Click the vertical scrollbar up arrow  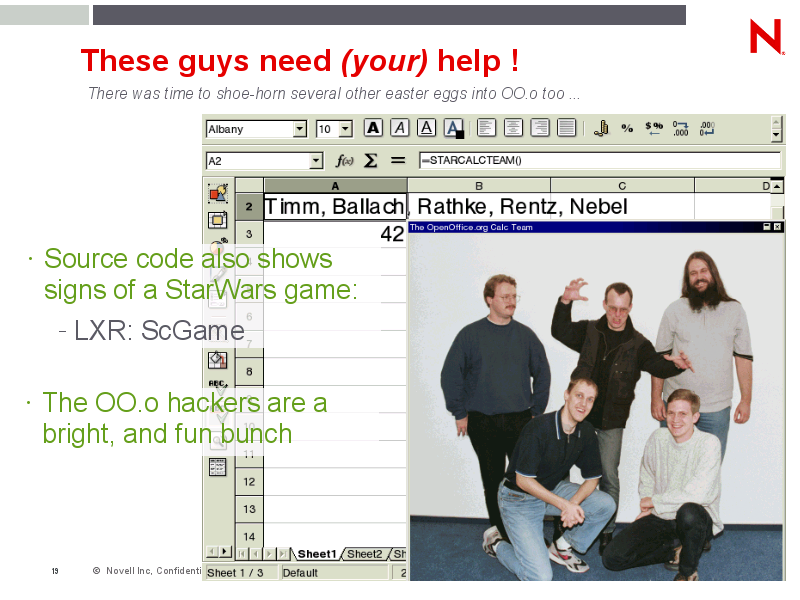pos(777,186)
